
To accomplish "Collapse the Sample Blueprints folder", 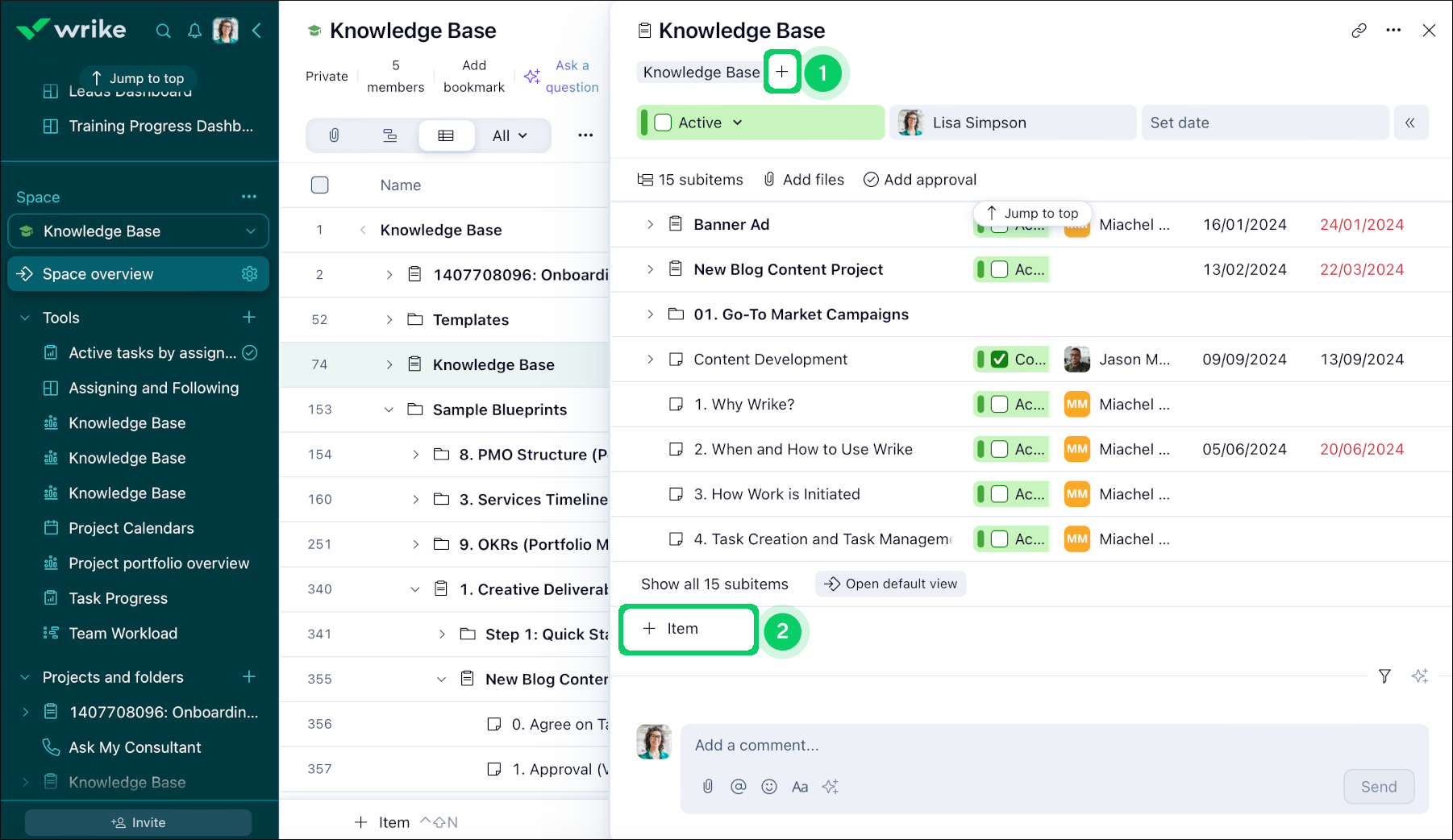I will pos(389,410).
